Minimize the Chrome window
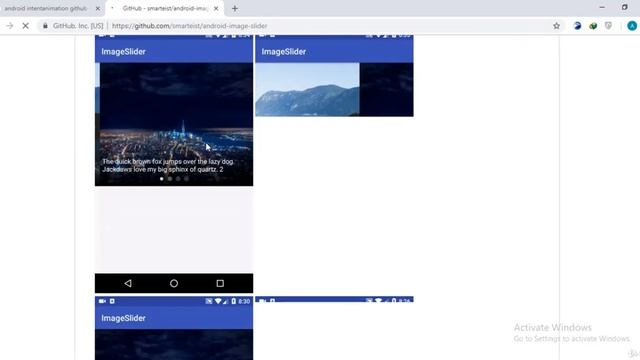This screenshot has width=640, height=360. pyautogui.click(x=602, y=7)
